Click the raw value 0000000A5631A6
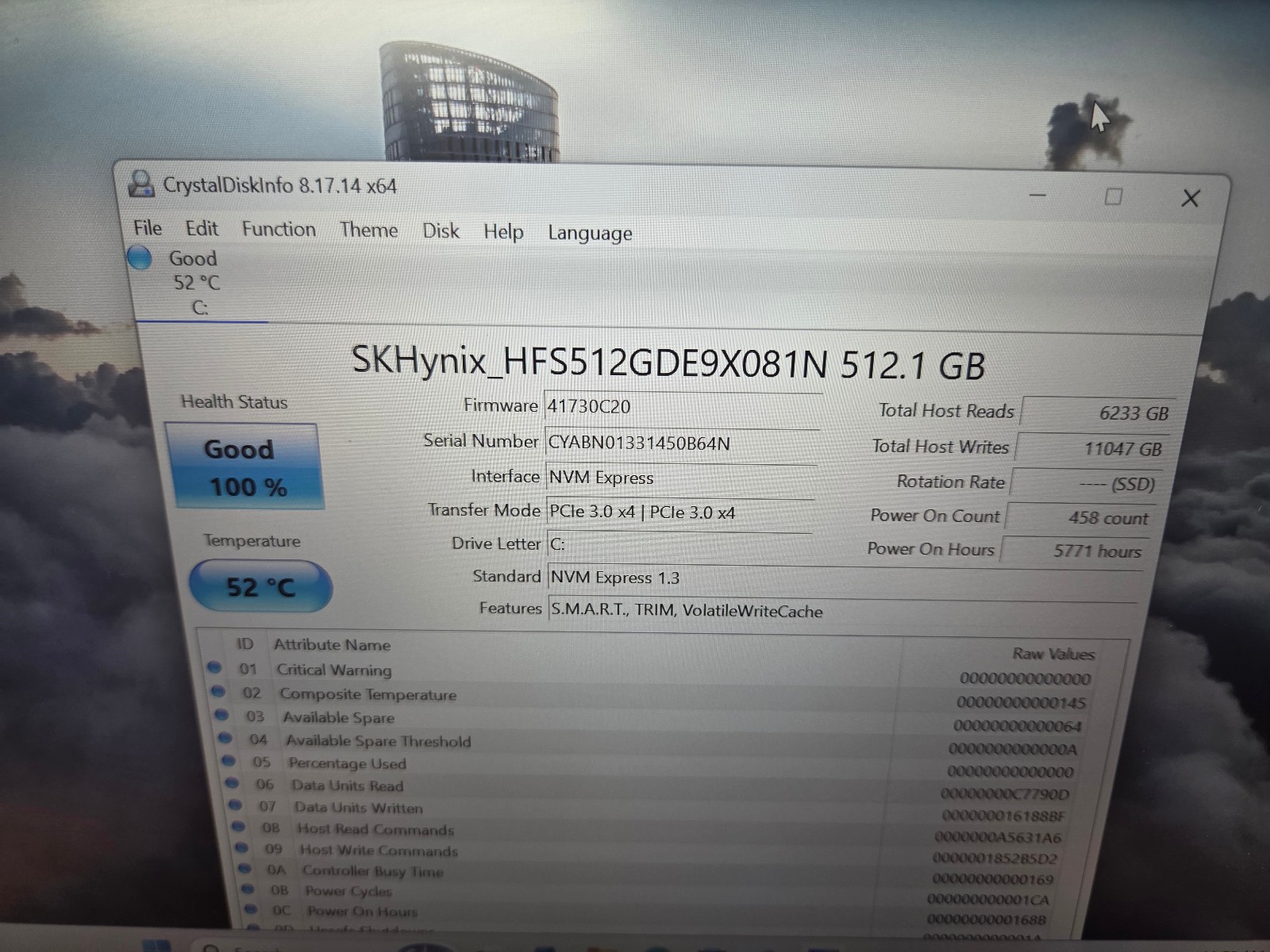The height and width of the screenshot is (952, 1270). coord(998,837)
